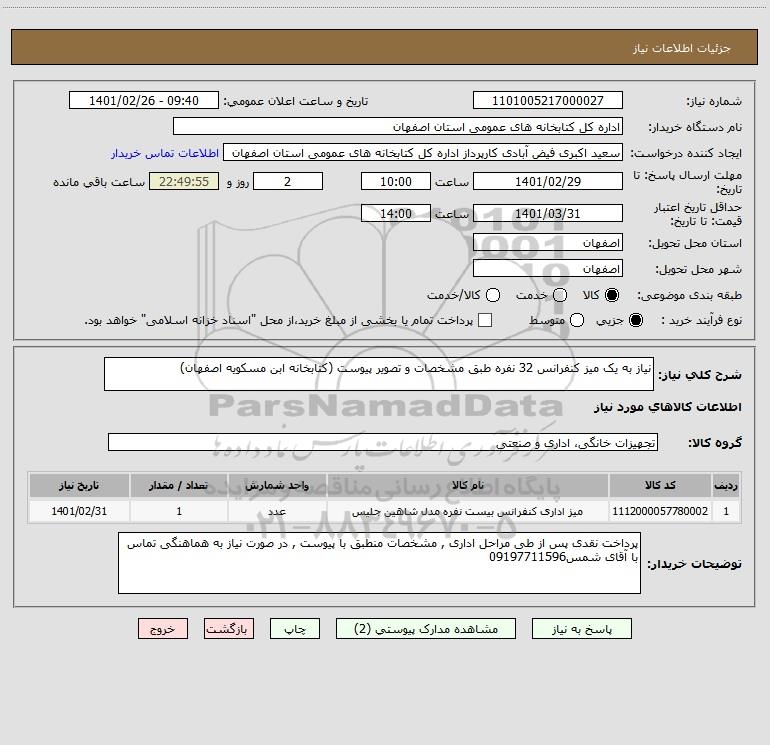Viewport: 770px width, 745px height.
Task: Select the کالا radio button
Action: click(612, 295)
